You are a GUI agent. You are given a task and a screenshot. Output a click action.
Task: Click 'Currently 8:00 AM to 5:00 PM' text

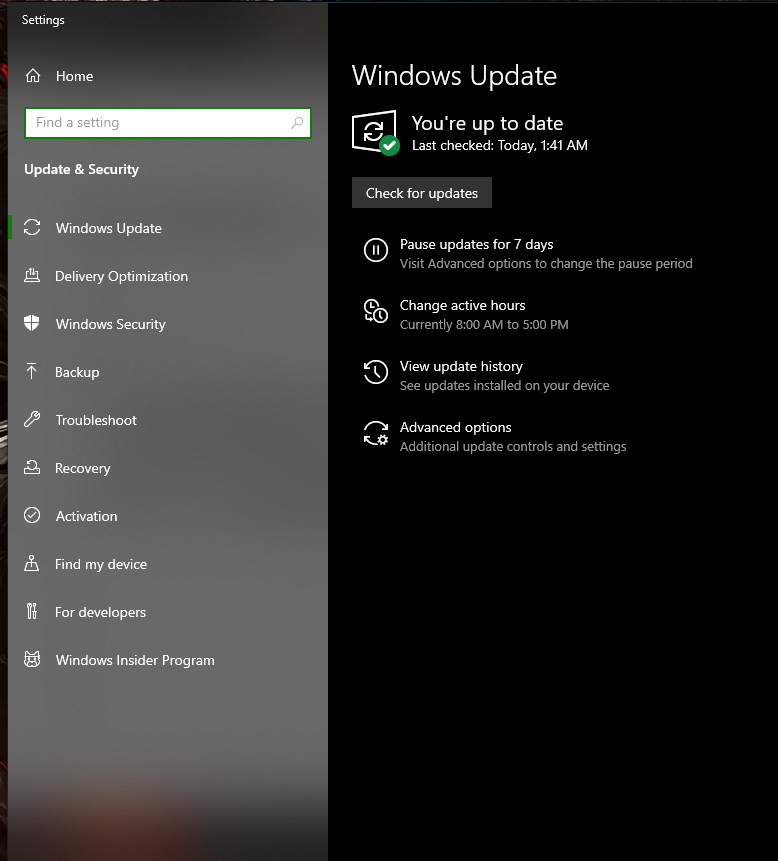(x=484, y=325)
